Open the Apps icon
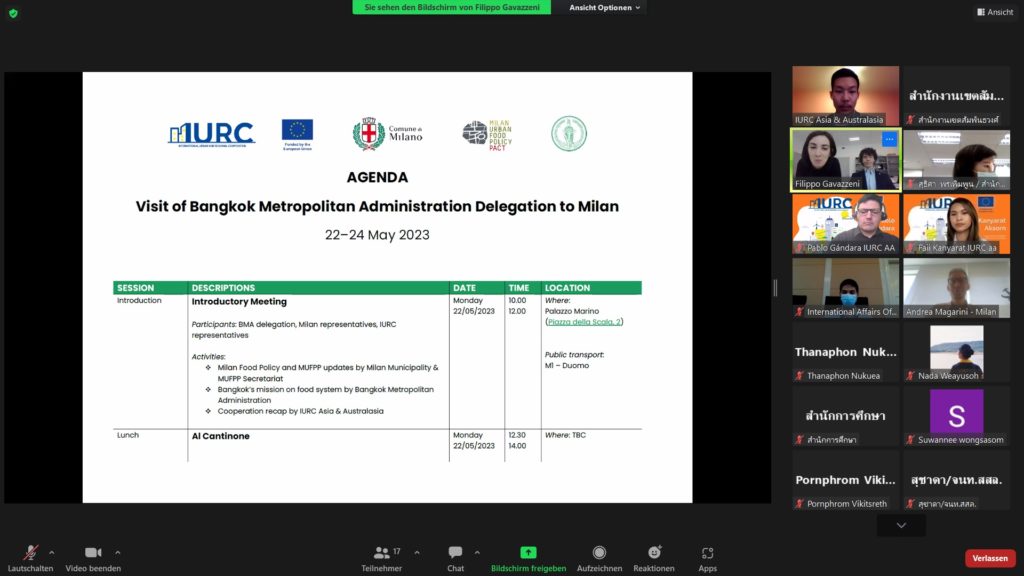Image resolution: width=1024 pixels, height=576 pixels. pyautogui.click(x=707, y=552)
